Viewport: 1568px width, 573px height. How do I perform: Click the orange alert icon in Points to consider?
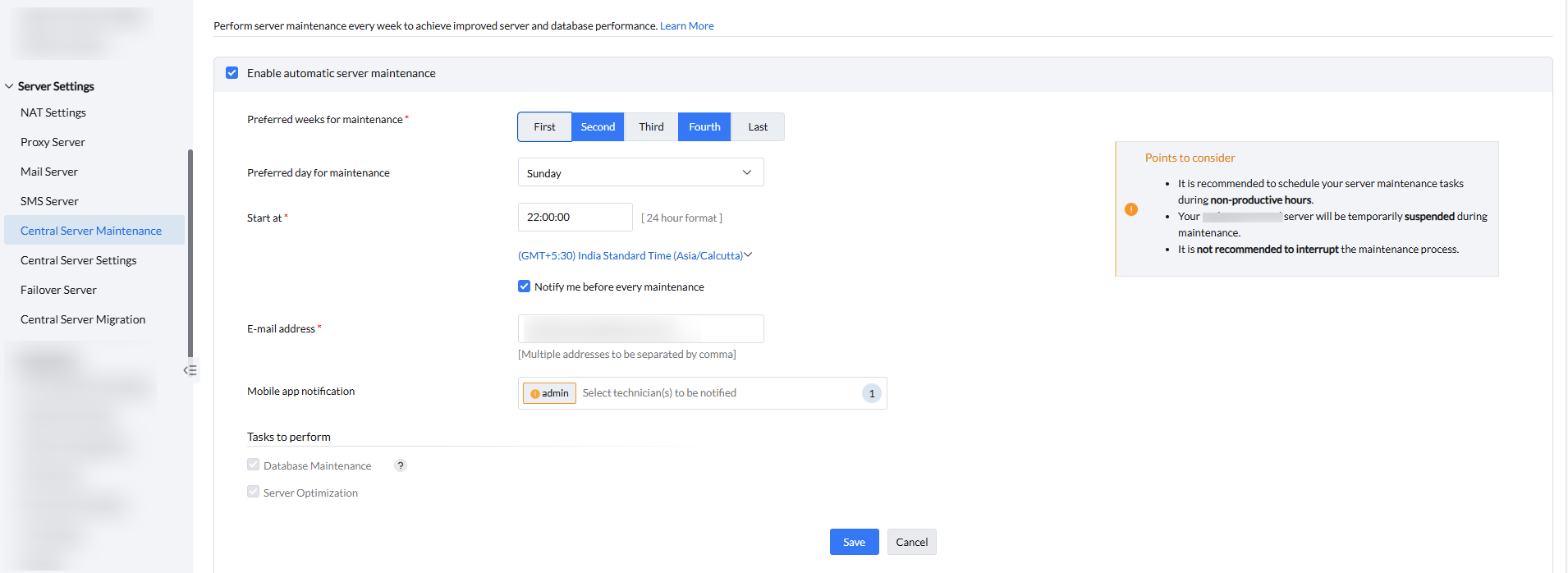point(1131,209)
